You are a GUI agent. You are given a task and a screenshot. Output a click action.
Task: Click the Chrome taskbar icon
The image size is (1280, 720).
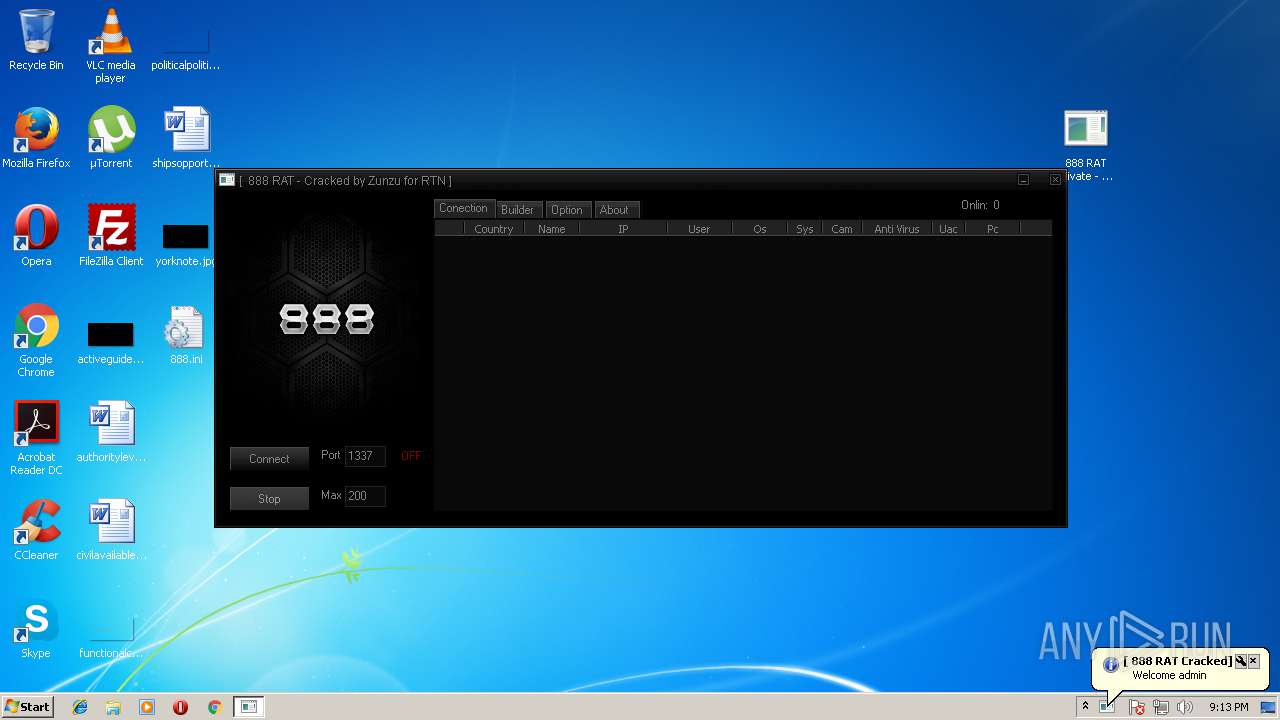point(214,707)
